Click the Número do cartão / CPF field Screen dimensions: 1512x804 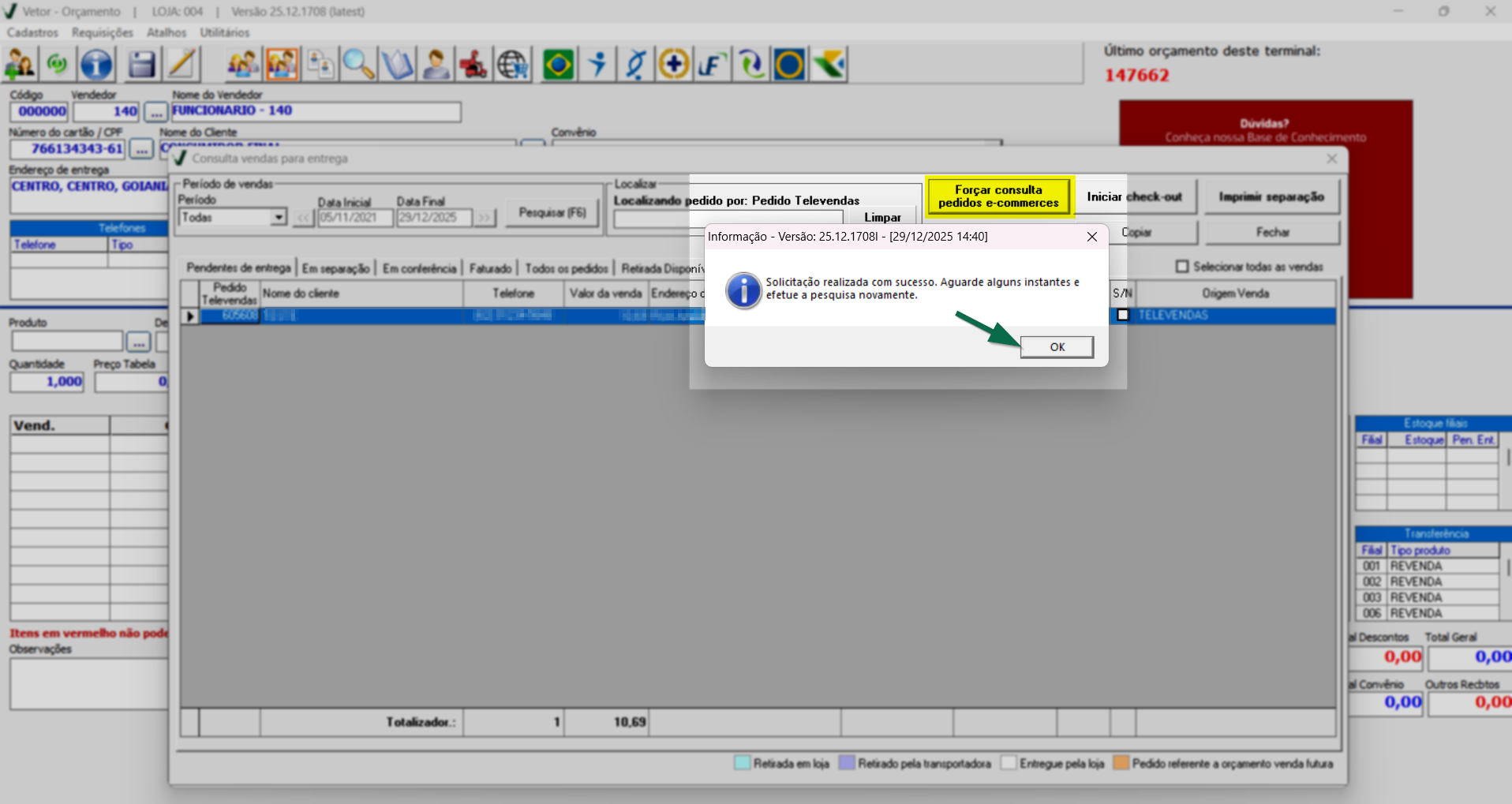[68, 148]
